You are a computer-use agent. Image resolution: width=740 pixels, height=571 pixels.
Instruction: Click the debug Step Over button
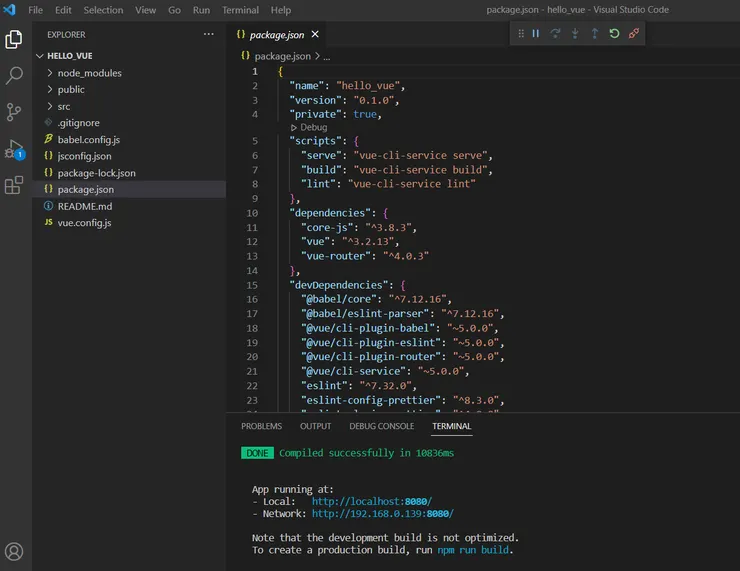[x=555, y=34]
